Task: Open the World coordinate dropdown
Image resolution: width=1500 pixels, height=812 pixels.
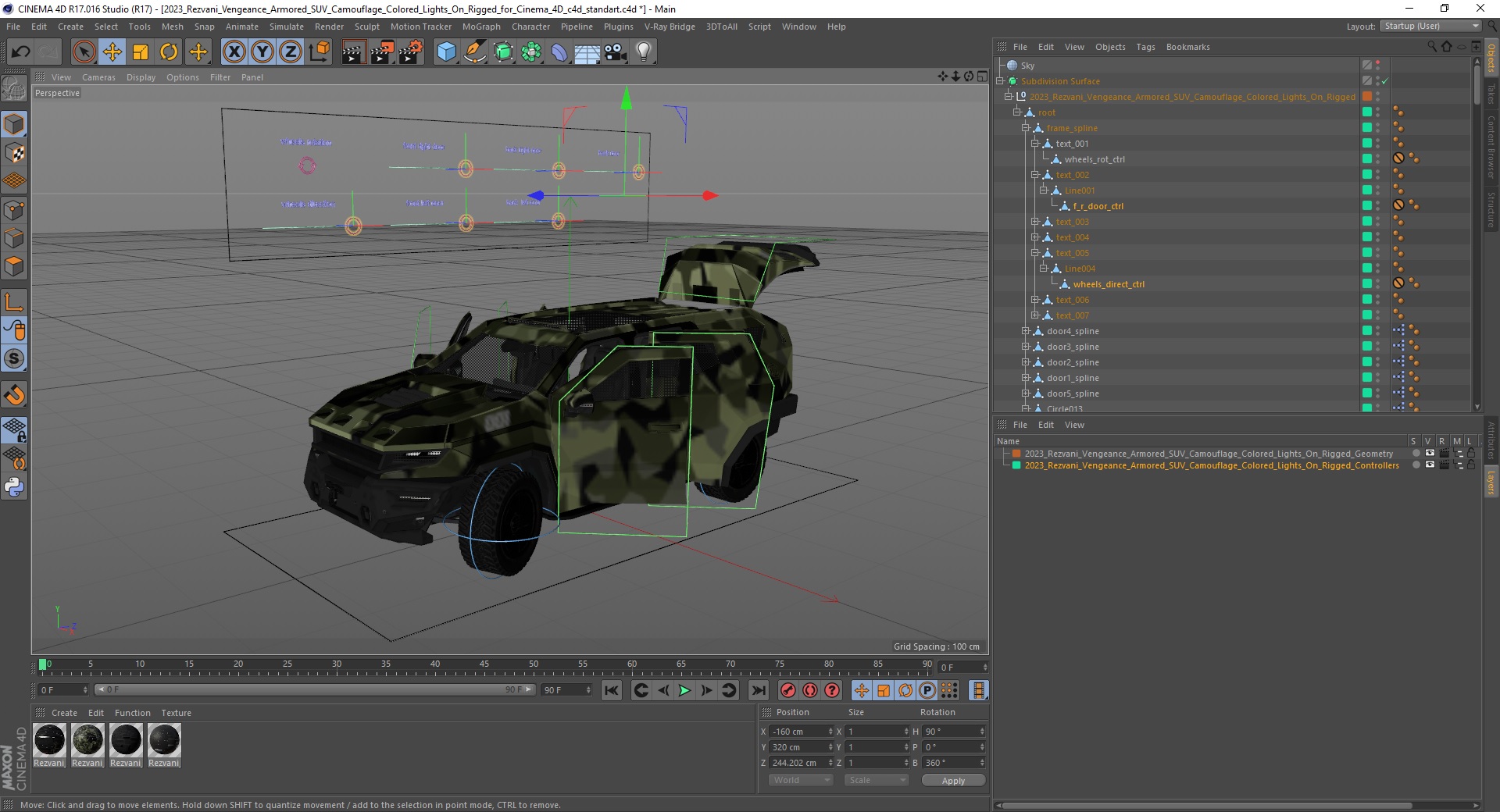Action: coord(800,780)
